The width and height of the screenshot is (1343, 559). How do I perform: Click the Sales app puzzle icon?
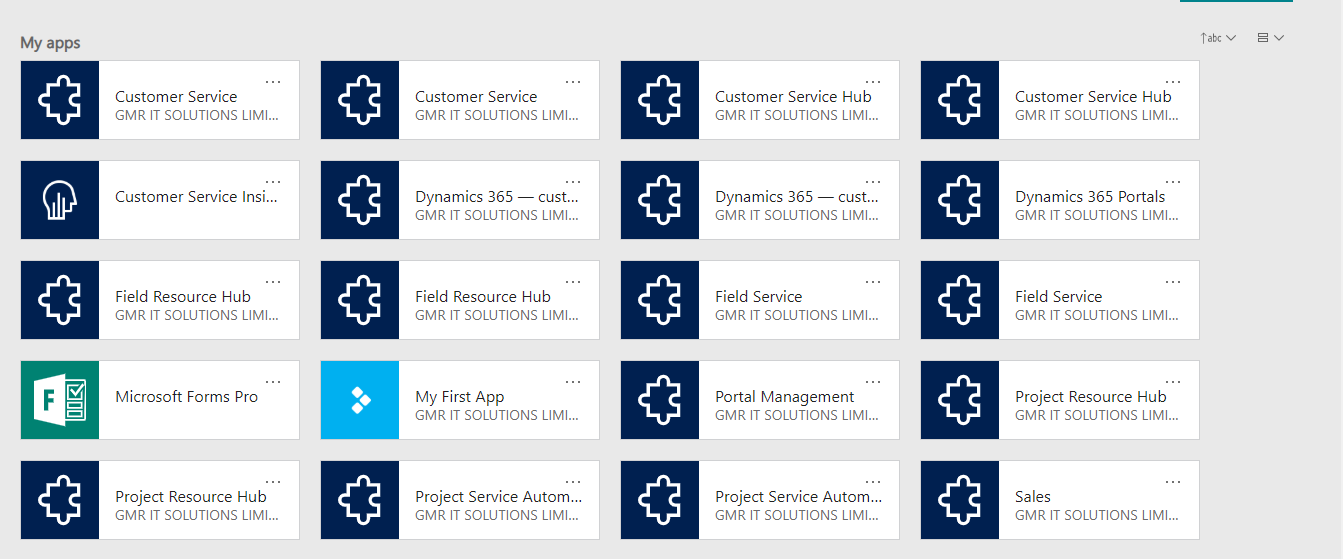click(960, 500)
